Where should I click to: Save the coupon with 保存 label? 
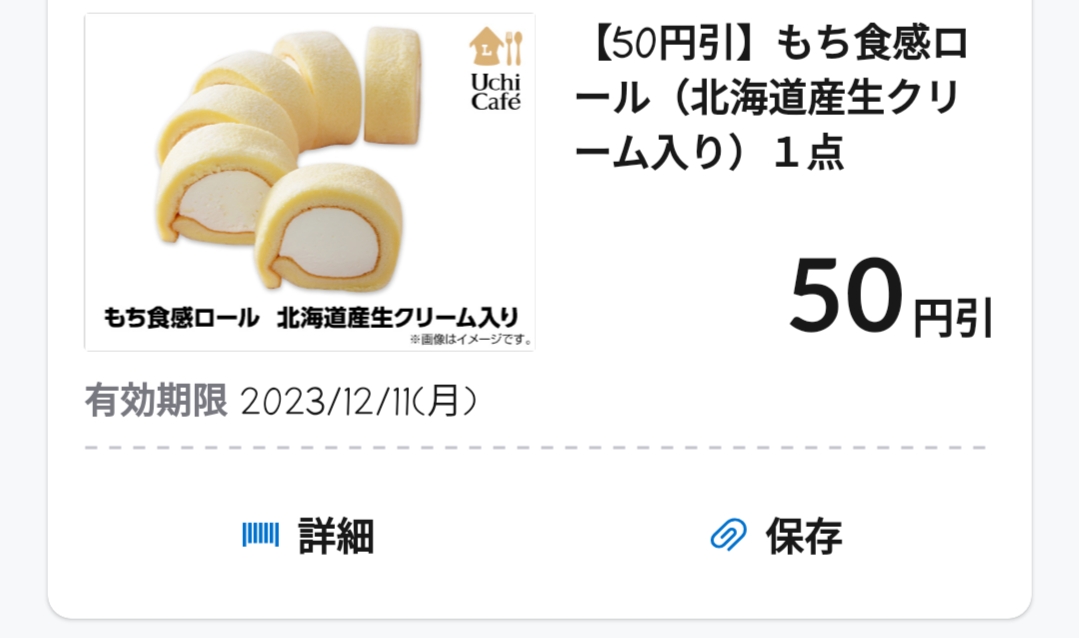804,535
